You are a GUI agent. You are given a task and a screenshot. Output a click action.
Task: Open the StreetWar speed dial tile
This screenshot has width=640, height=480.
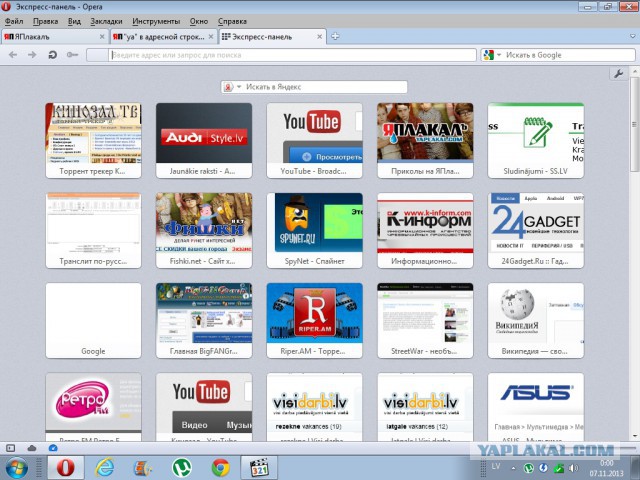click(x=425, y=320)
